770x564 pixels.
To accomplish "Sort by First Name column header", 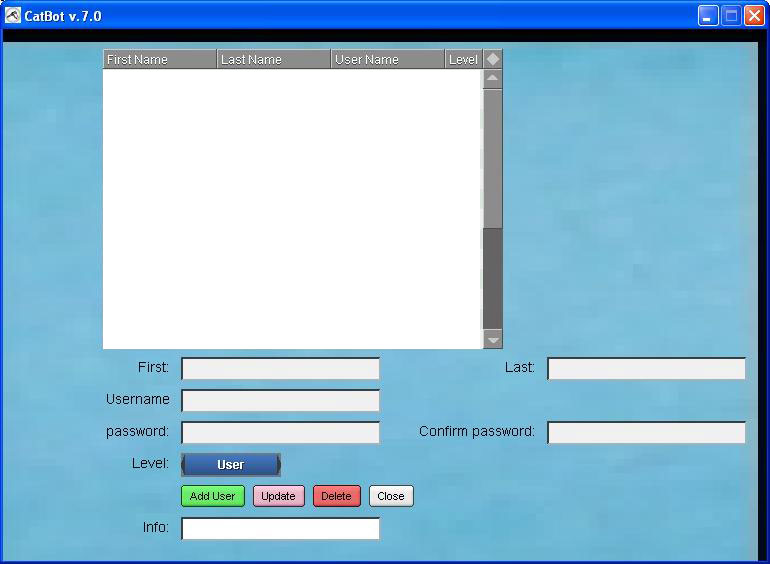I will [x=160, y=59].
